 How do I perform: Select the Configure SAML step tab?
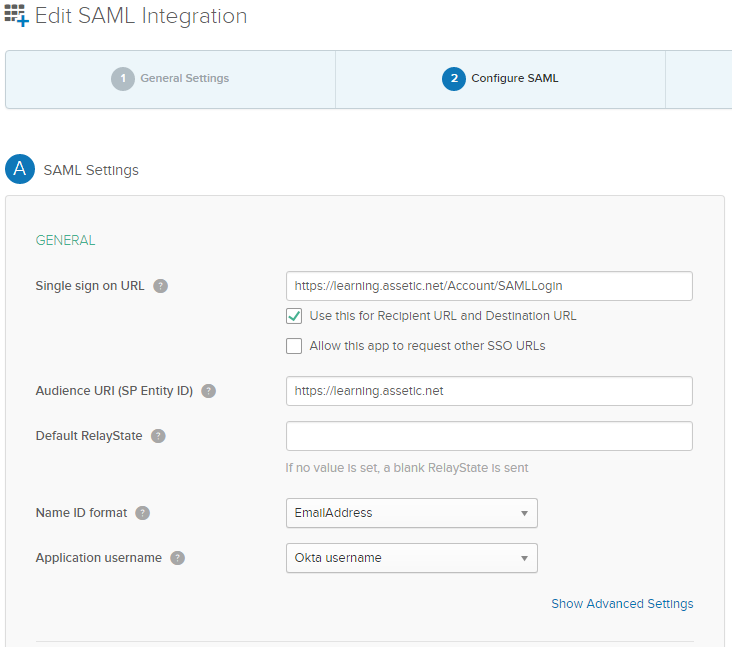pos(500,79)
